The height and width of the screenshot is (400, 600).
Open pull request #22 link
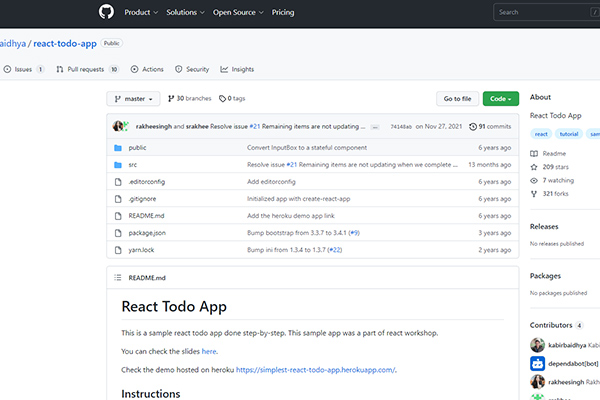[335, 250]
